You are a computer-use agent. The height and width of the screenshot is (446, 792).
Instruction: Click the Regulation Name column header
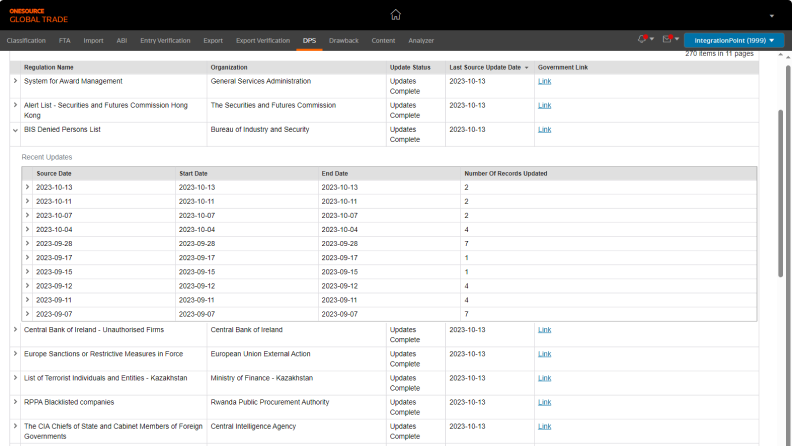tap(49, 67)
